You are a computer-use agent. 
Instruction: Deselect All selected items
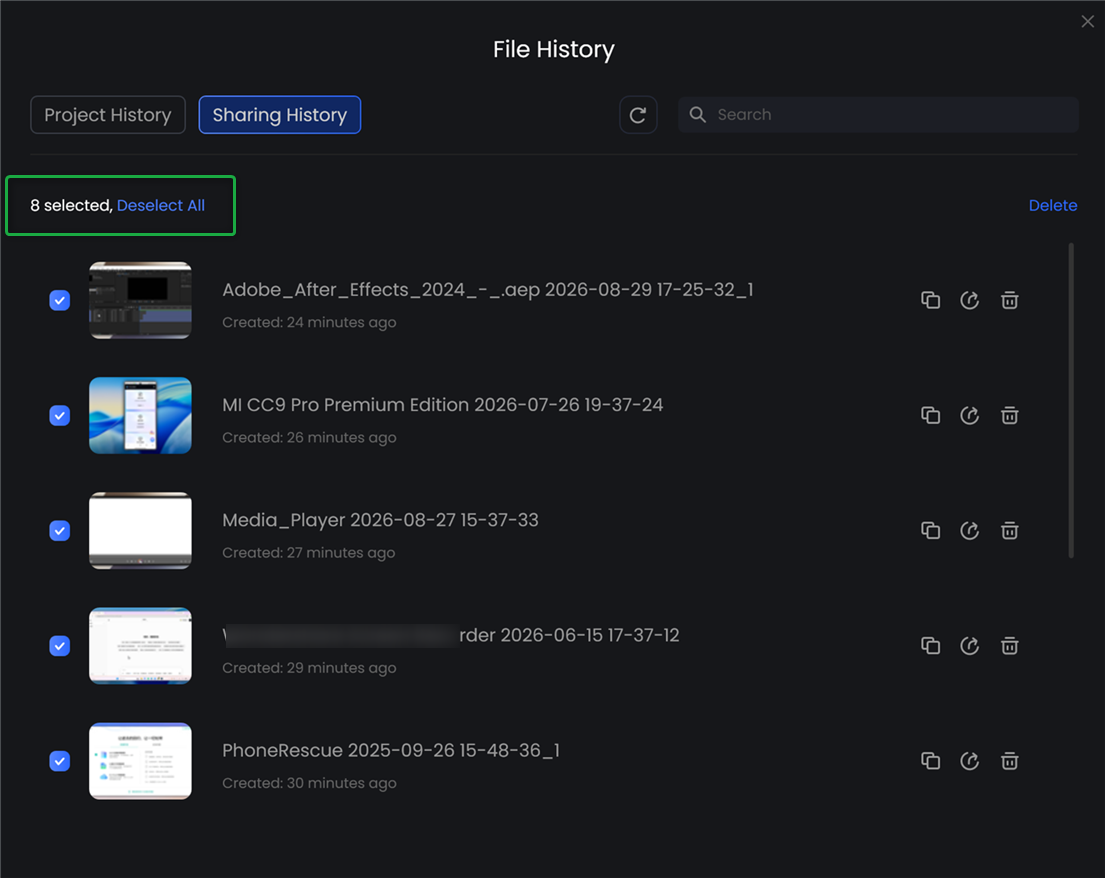161,205
